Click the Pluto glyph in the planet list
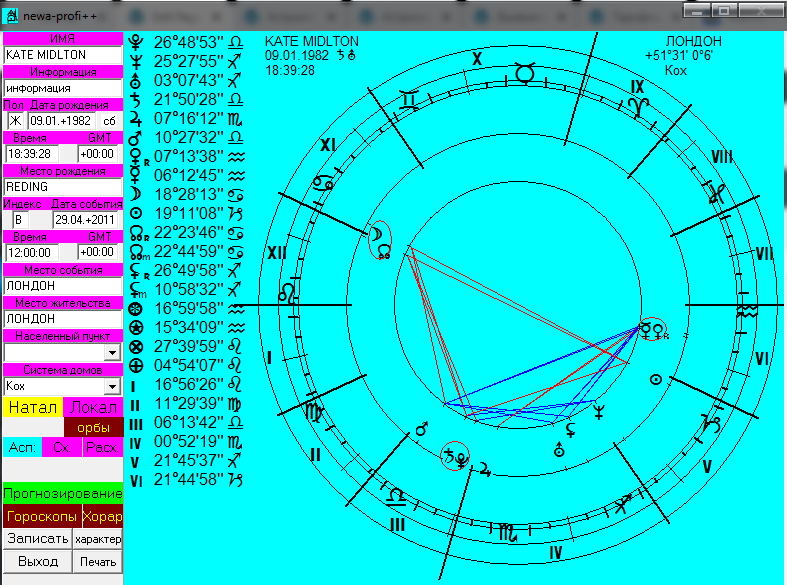787x585 pixels. [137, 43]
